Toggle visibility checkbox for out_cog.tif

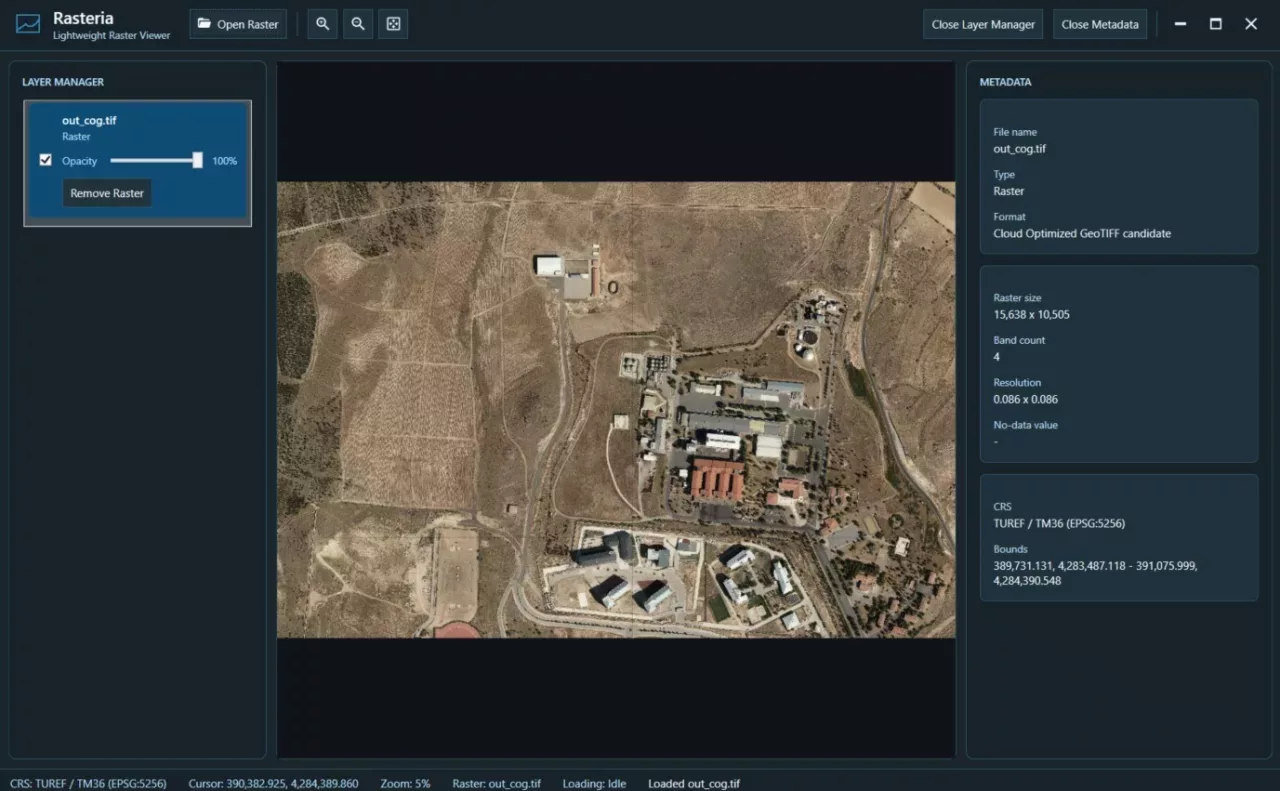click(45, 160)
